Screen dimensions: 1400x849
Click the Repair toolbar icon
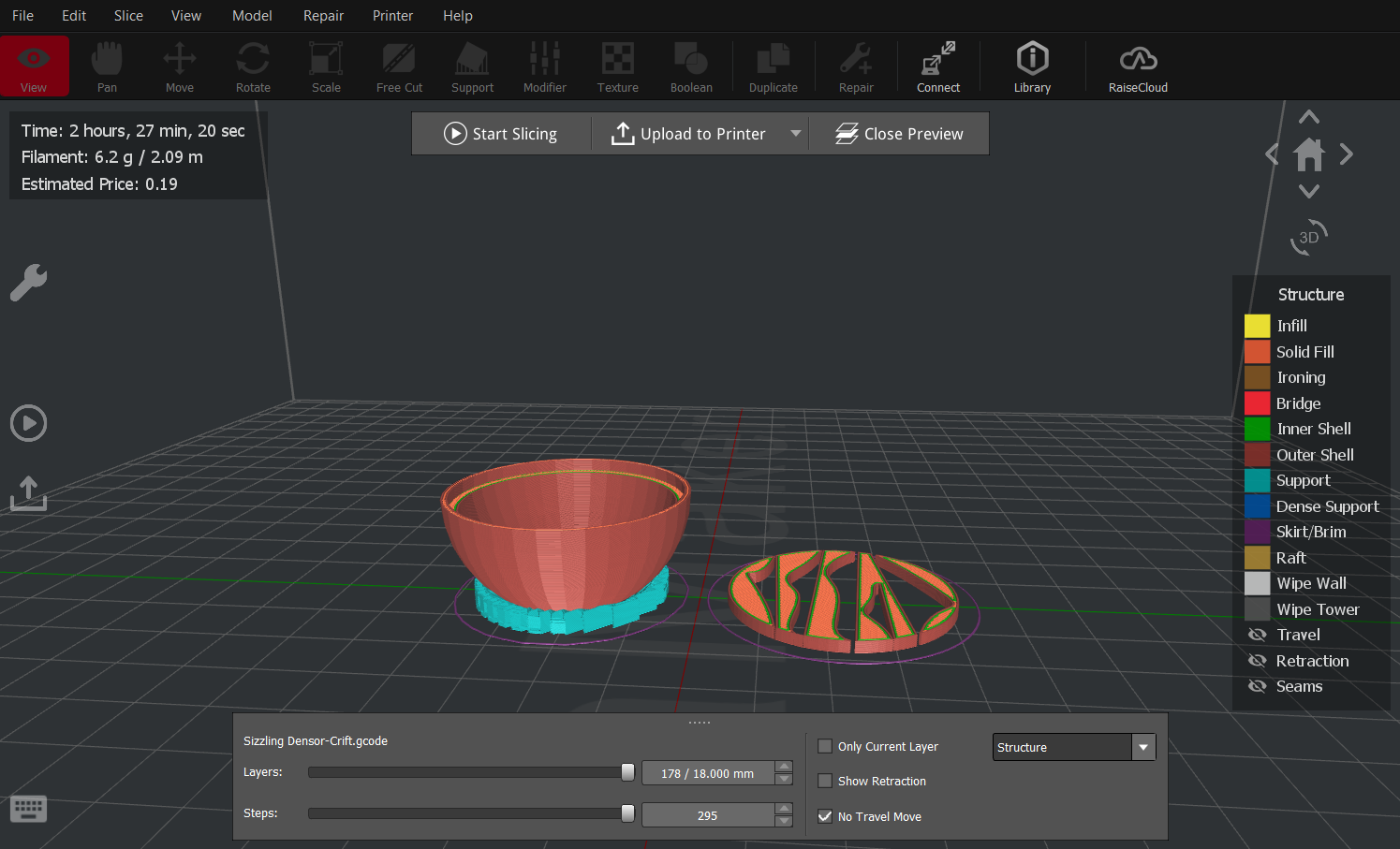pyautogui.click(x=856, y=66)
